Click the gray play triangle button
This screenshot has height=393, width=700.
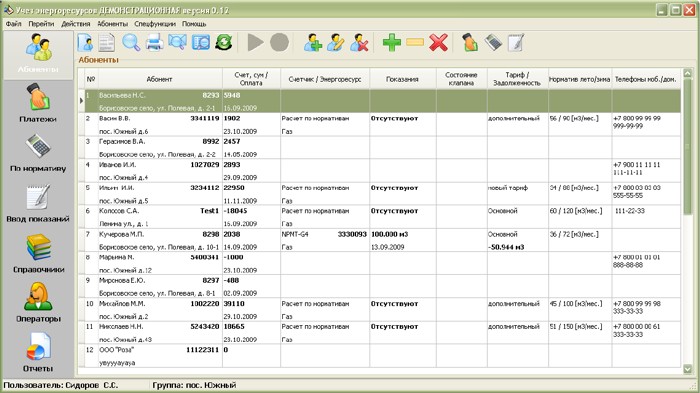[255, 43]
